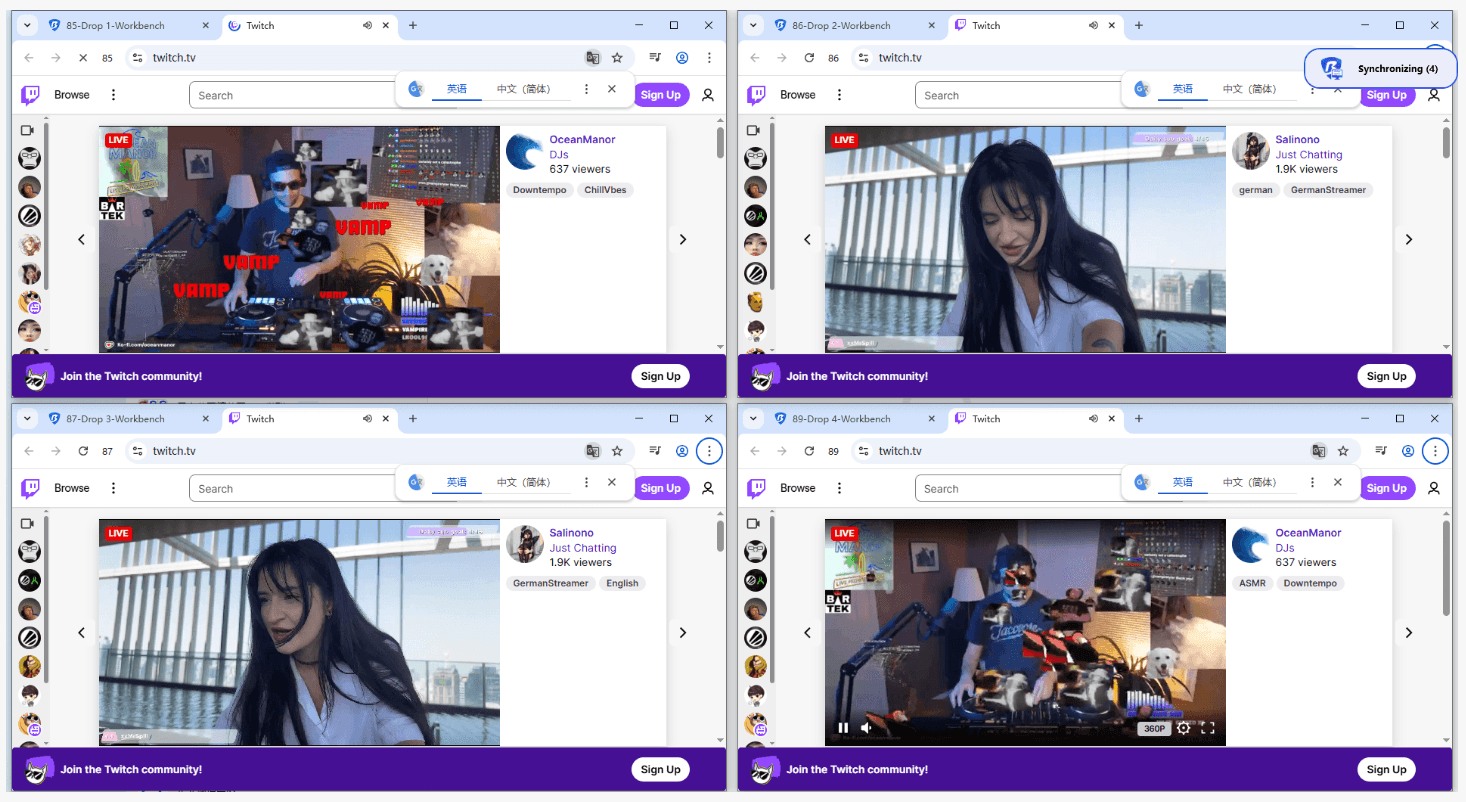Unmute the DJ stream audio
Image resolution: width=1466 pixels, height=802 pixels.
pyautogui.click(x=866, y=728)
